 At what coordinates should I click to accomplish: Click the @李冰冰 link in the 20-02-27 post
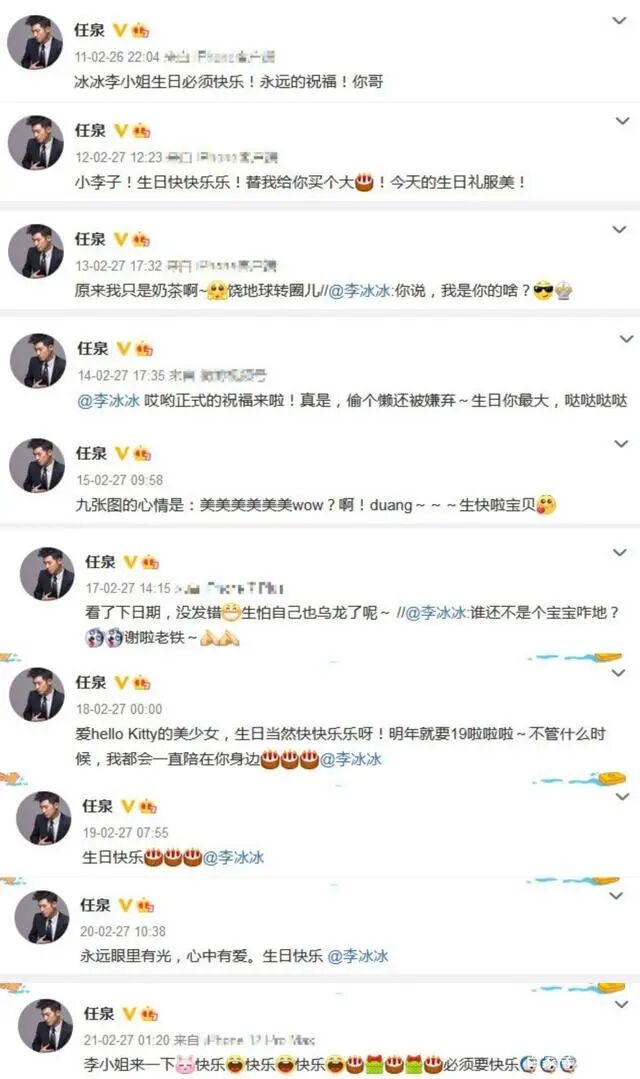pyautogui.click(x=357, y=956)
